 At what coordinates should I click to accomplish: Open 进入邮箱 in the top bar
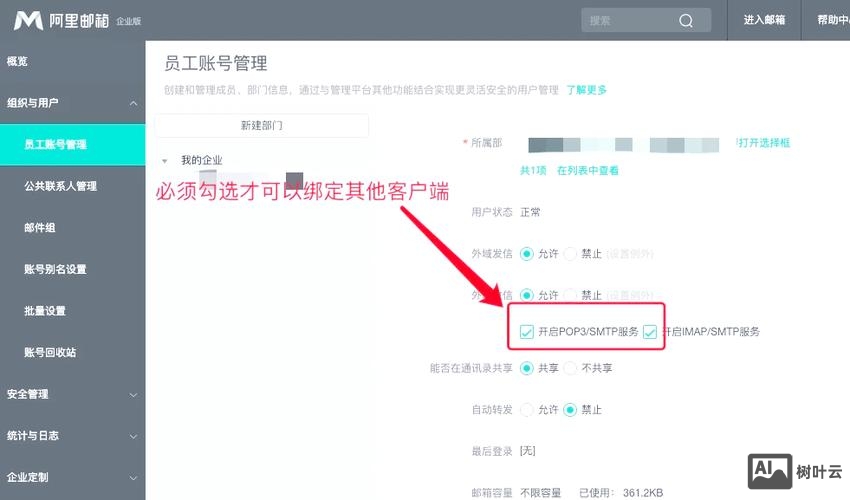point(764,20)
